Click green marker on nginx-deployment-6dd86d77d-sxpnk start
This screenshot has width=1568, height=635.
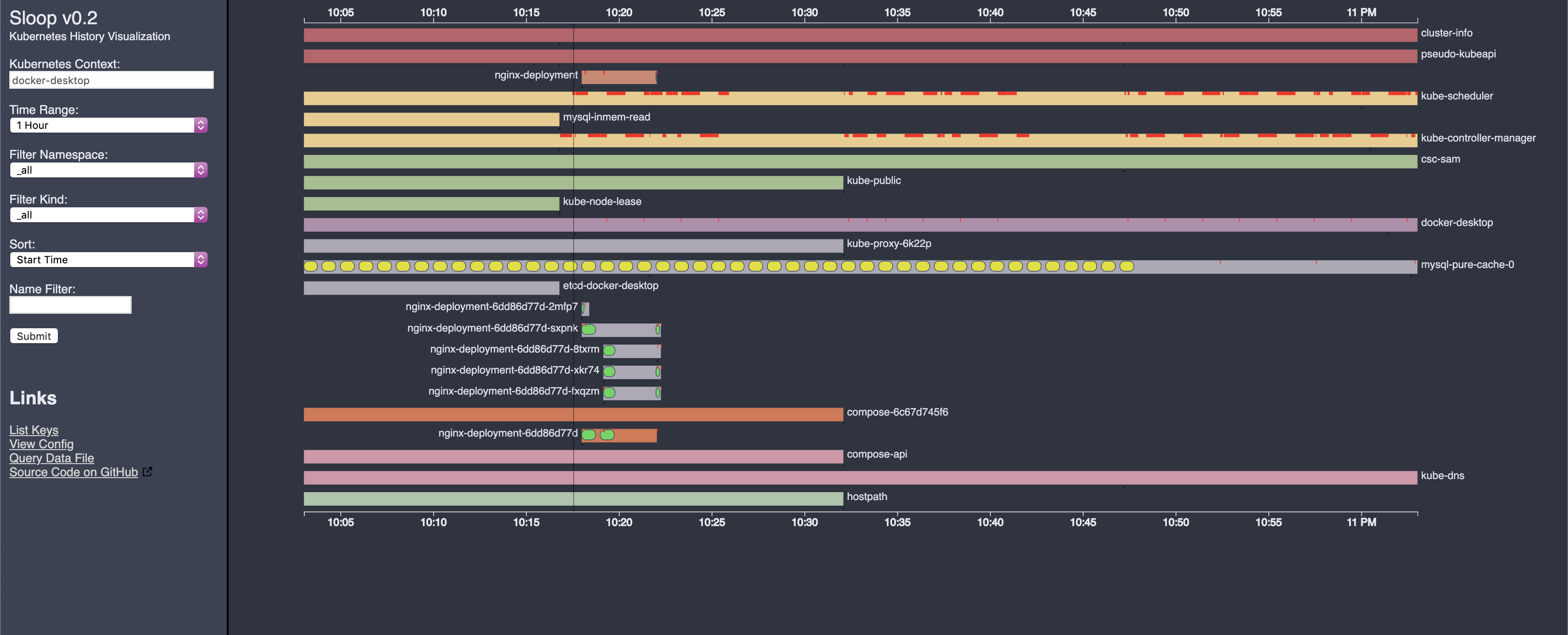[x=588, y=329]
